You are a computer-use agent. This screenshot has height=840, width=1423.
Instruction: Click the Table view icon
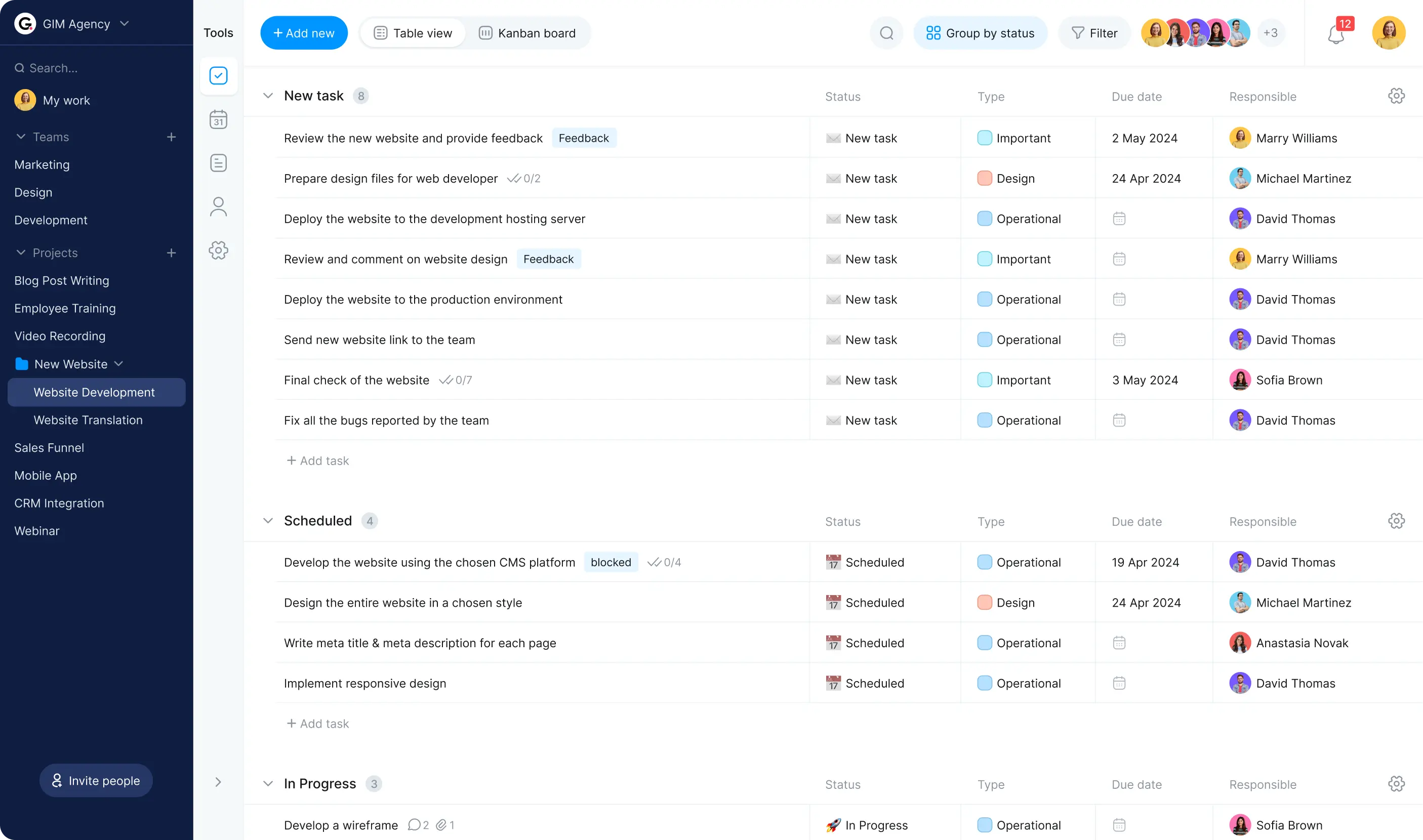click(380, 33)
